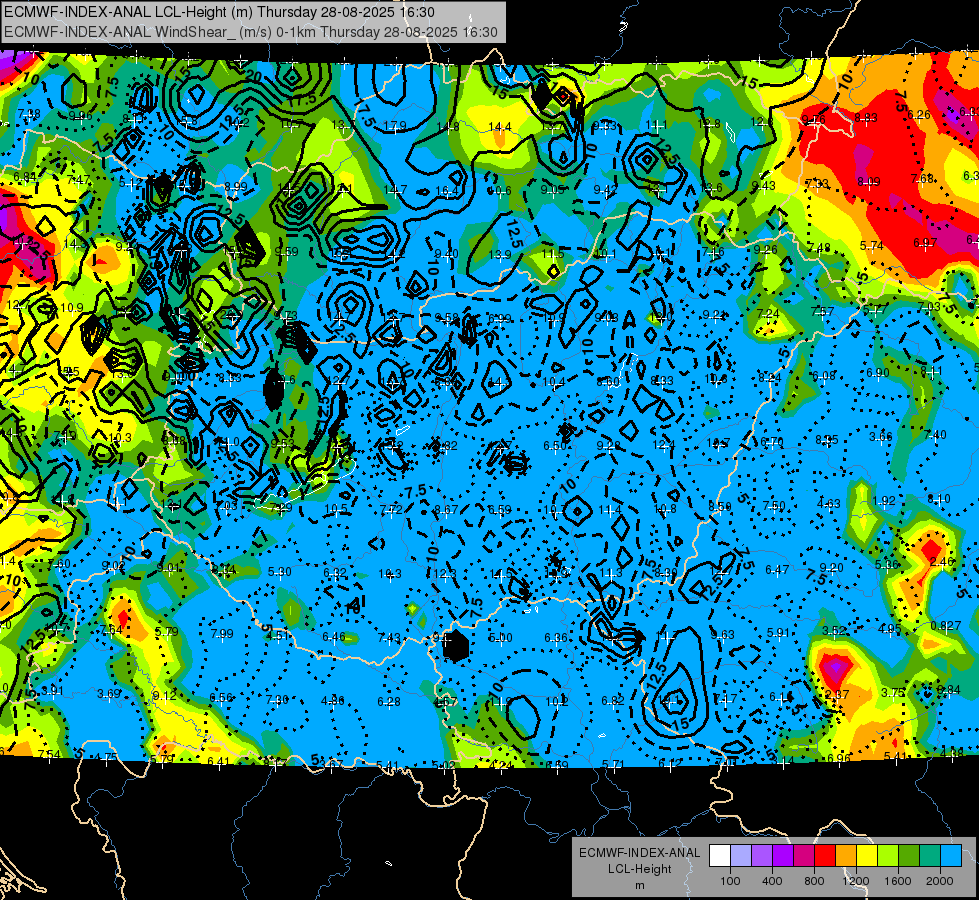979x900 pixels.
Task: Click the teal green legend swatch
Action: pyautogui.click(x=930, y=856)
